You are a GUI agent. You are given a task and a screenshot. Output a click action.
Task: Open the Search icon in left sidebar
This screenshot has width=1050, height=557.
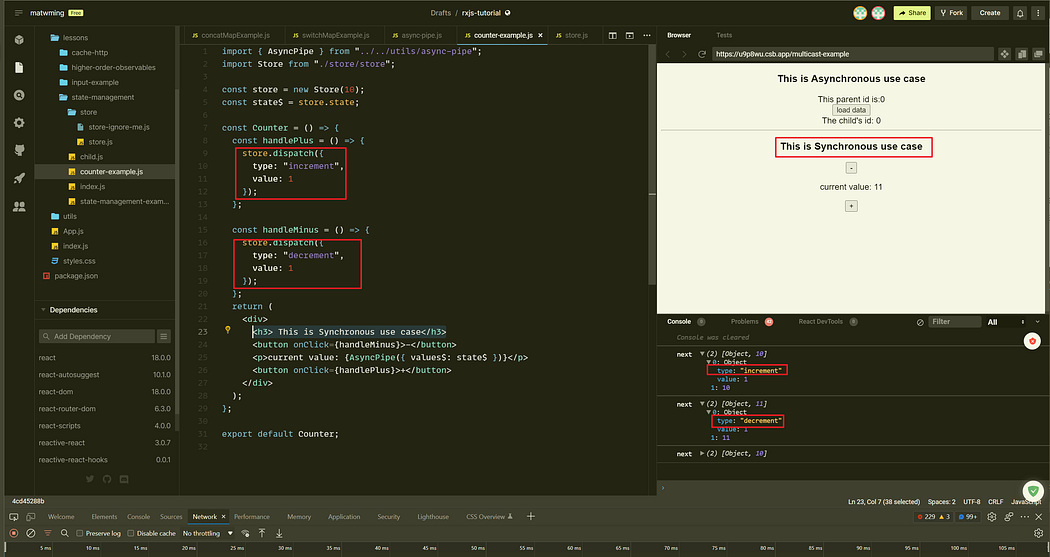[19, 95]
